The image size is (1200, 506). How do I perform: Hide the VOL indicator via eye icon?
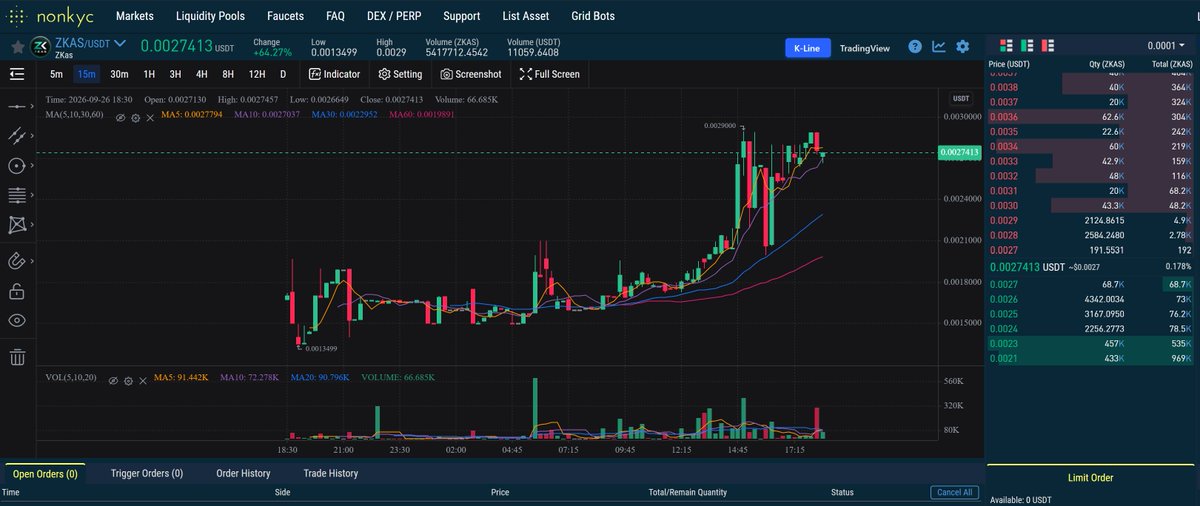[x=113, y=381]
